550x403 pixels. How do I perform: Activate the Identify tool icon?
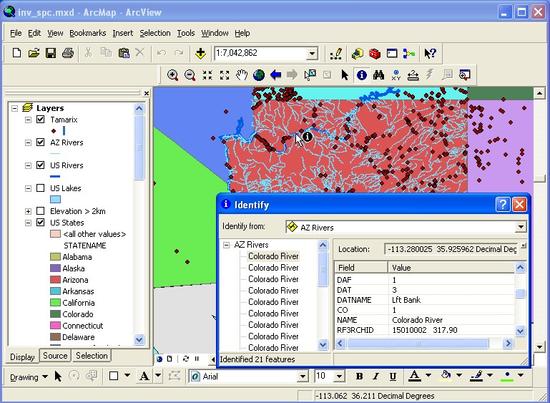(362, 75)
